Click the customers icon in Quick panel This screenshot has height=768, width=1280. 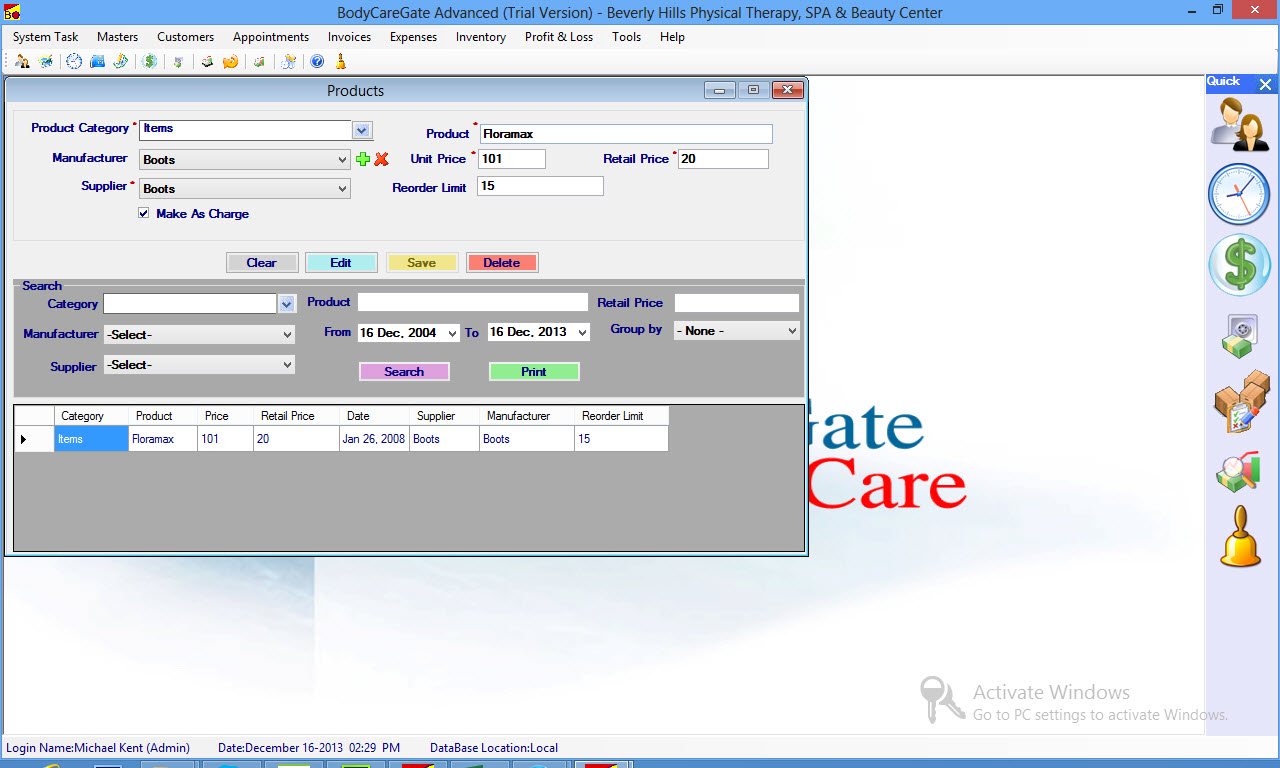pyautogui.click(x=1239, y=124)
